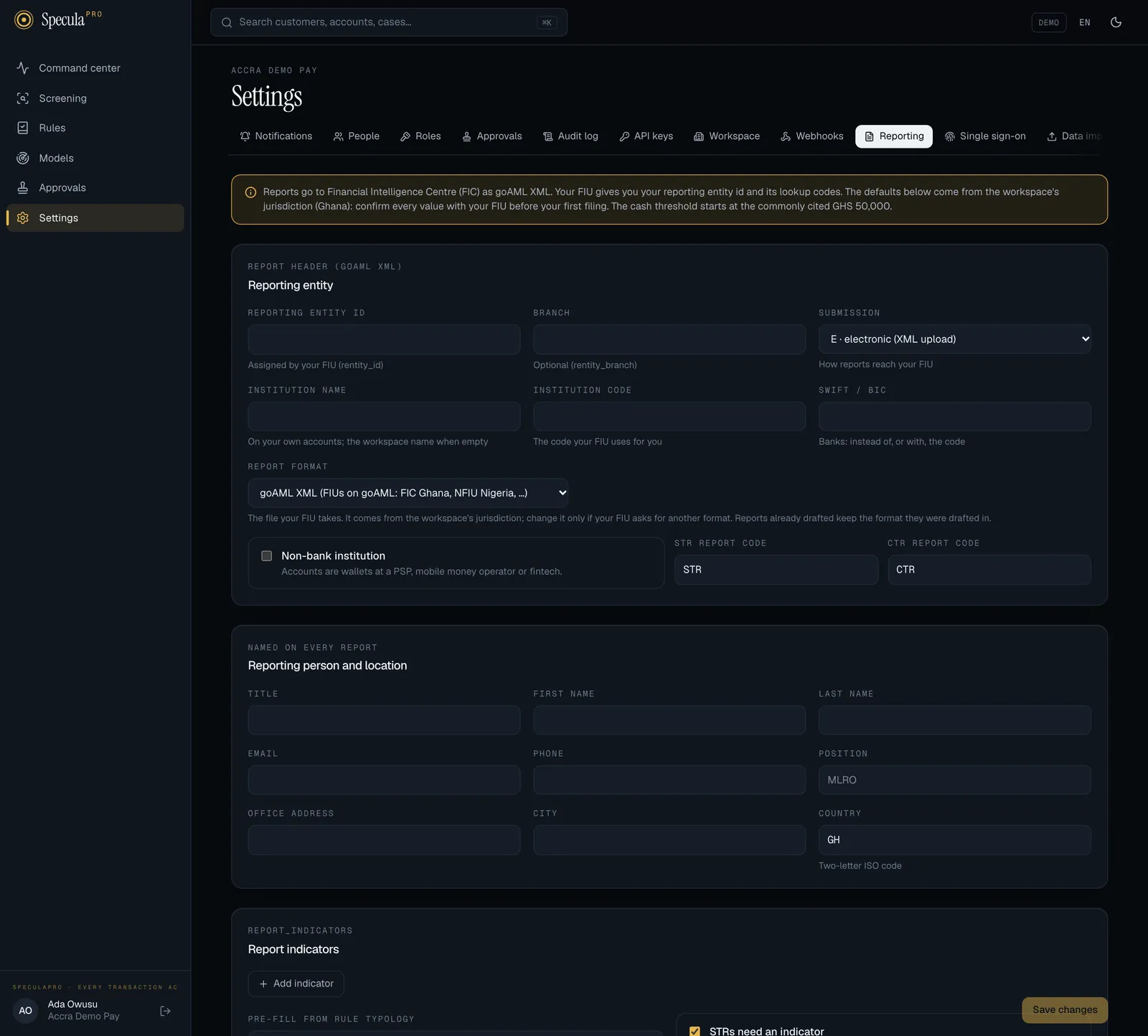The height and width of the screenshot is (1036, 1148).
Task: Open Screening in the sidebar
Action: 95,98
